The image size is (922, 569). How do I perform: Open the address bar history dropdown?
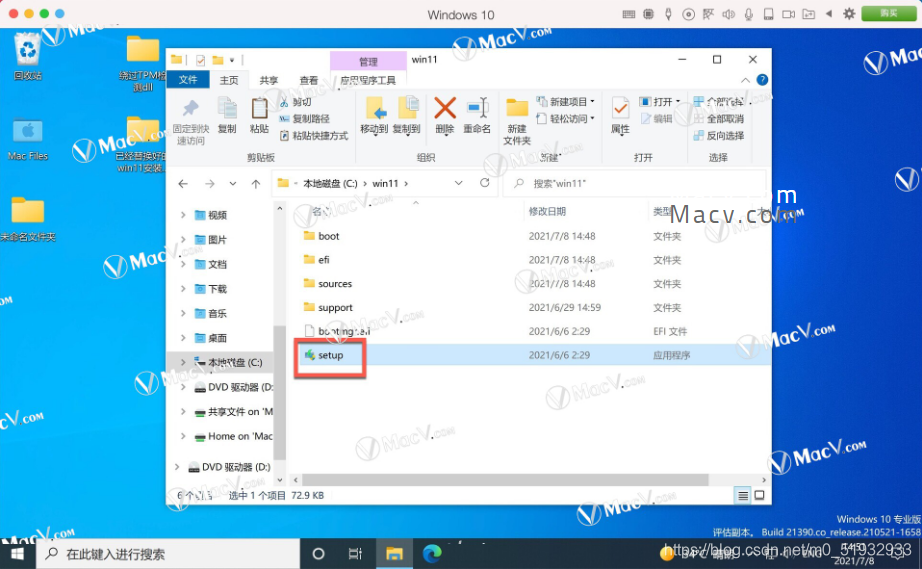click(459, 183)
